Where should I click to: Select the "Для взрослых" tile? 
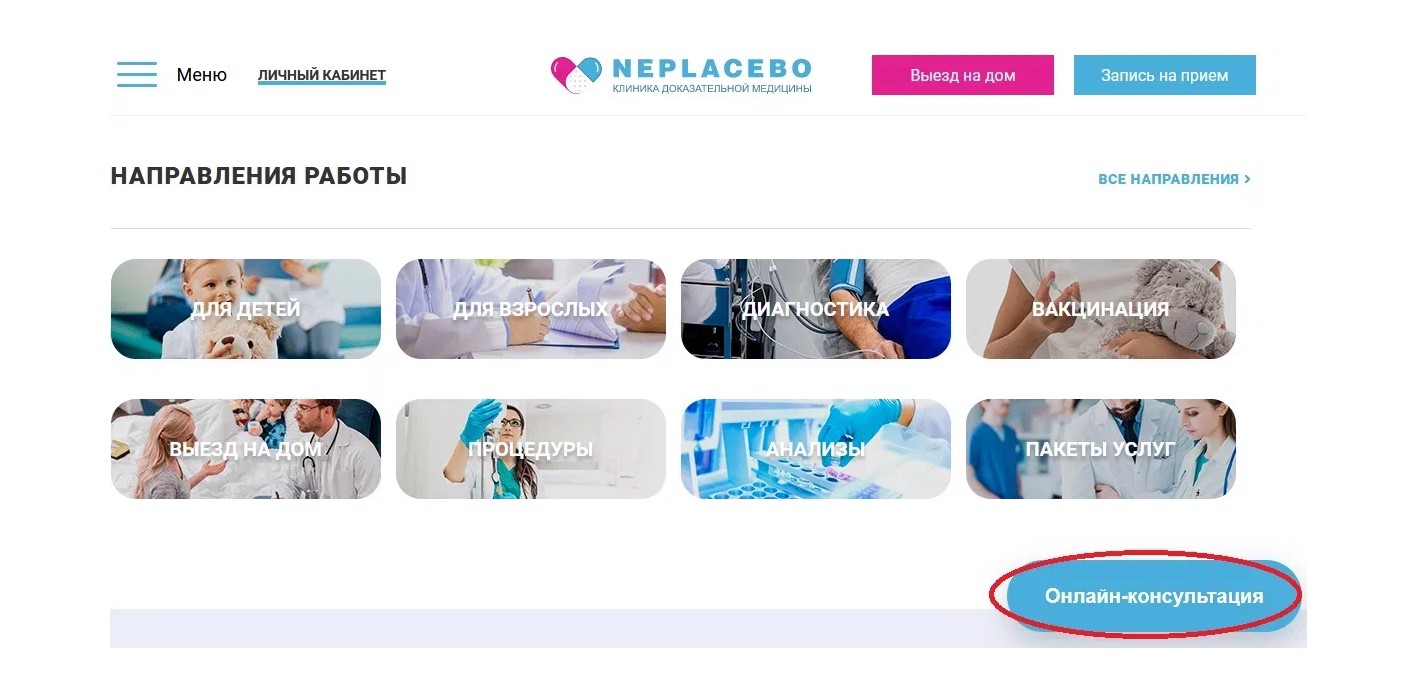(531, 309)
